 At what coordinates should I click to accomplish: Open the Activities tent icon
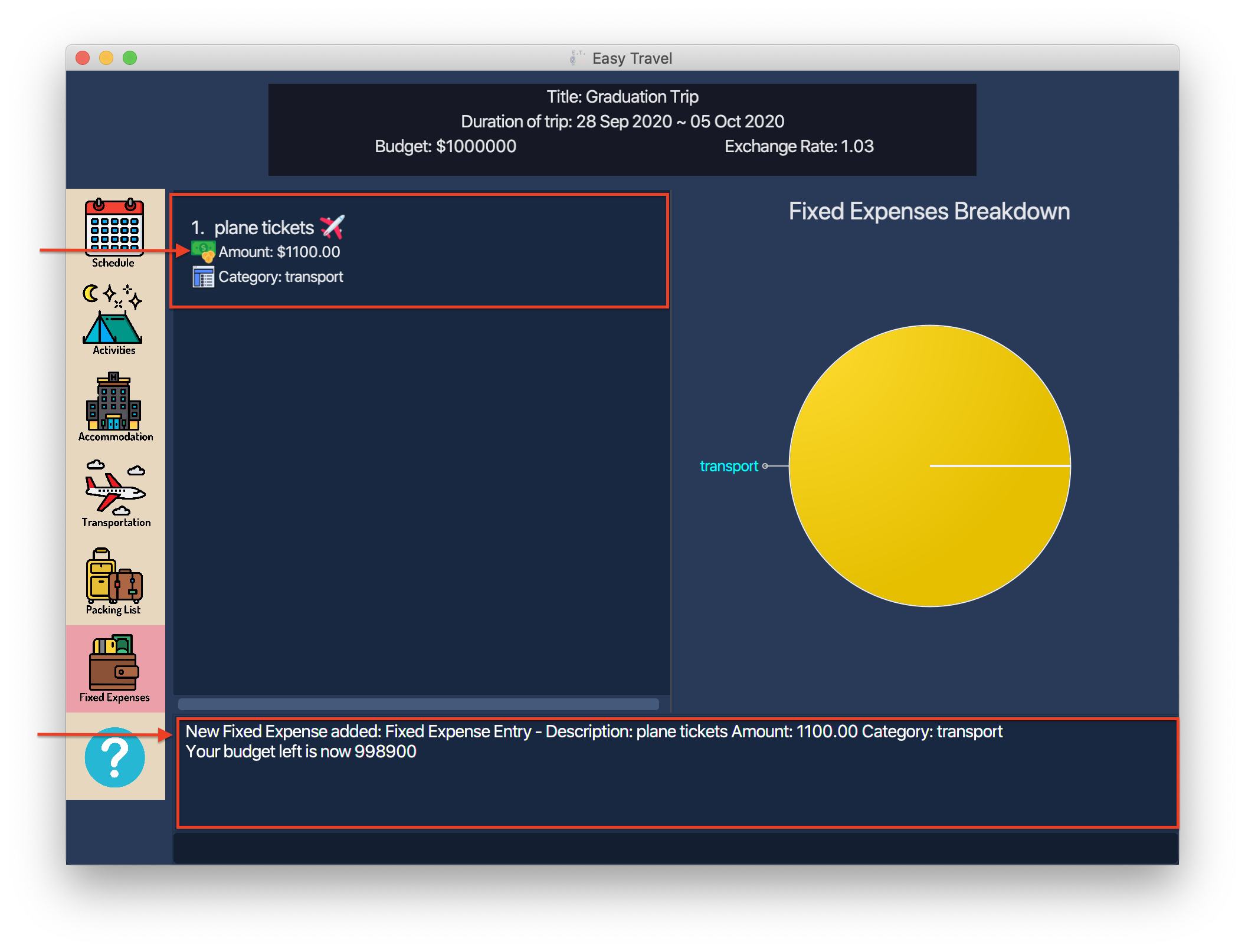click(x=113, y=314)
